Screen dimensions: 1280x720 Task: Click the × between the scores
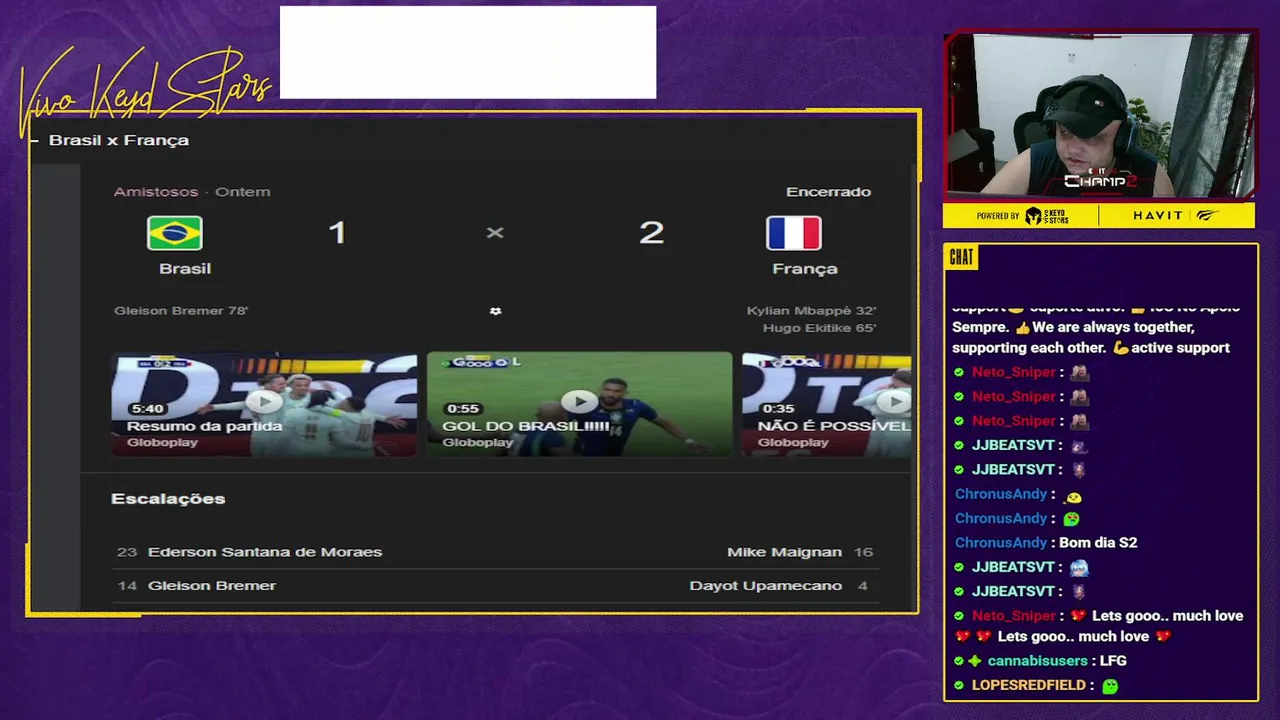pos(495,232)
